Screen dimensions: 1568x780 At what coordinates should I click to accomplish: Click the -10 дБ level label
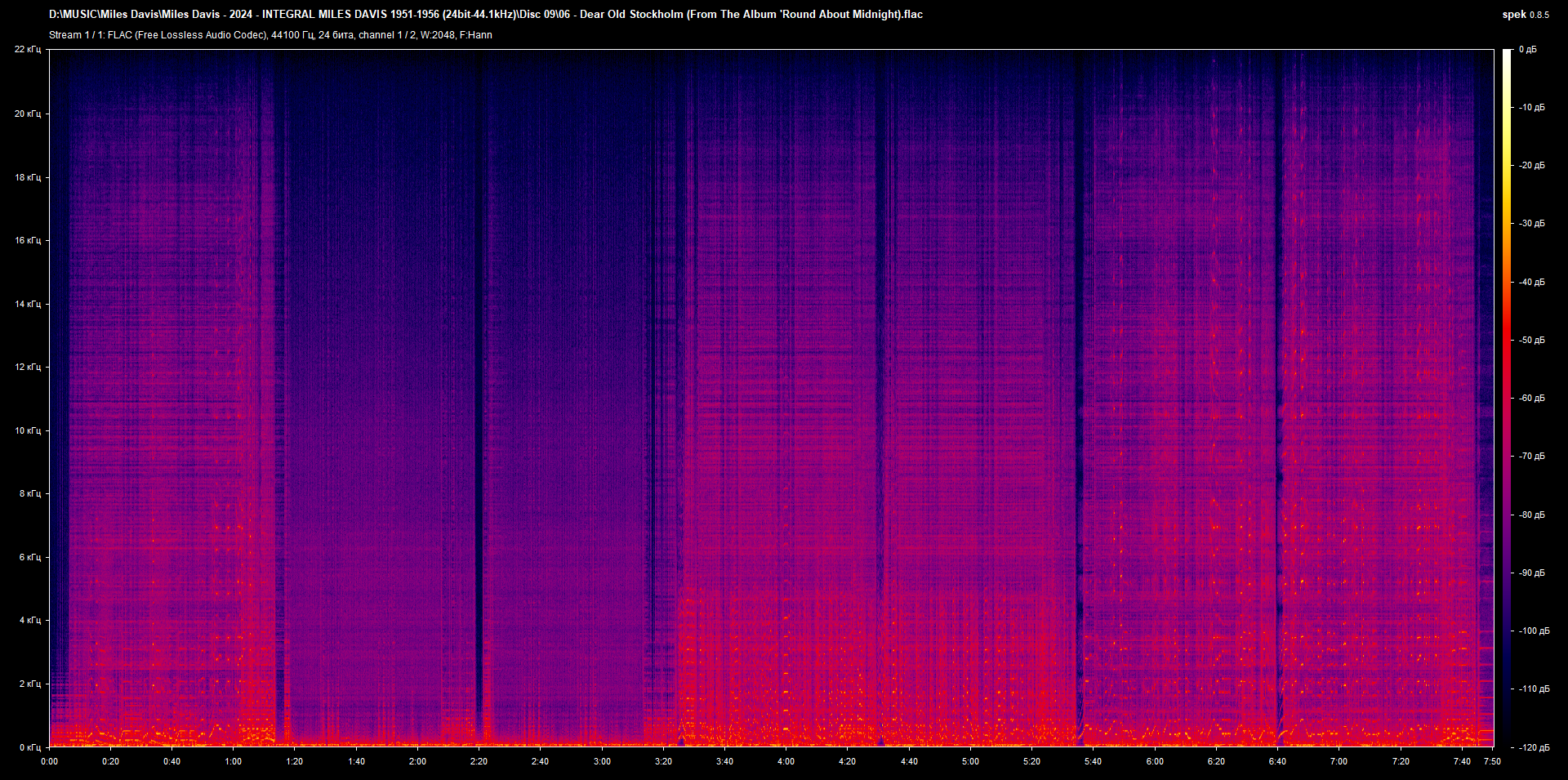point(1532,108)
